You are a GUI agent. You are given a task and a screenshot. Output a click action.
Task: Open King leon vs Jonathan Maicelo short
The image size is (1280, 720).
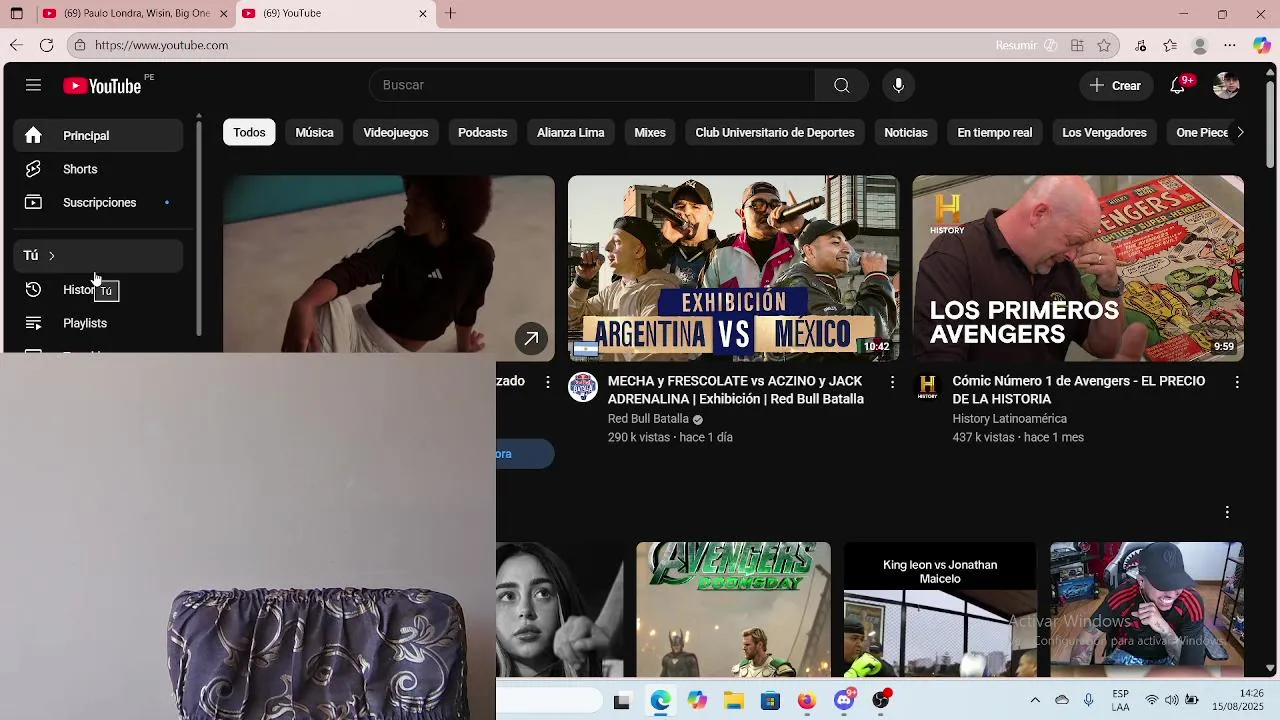point(940,610)
